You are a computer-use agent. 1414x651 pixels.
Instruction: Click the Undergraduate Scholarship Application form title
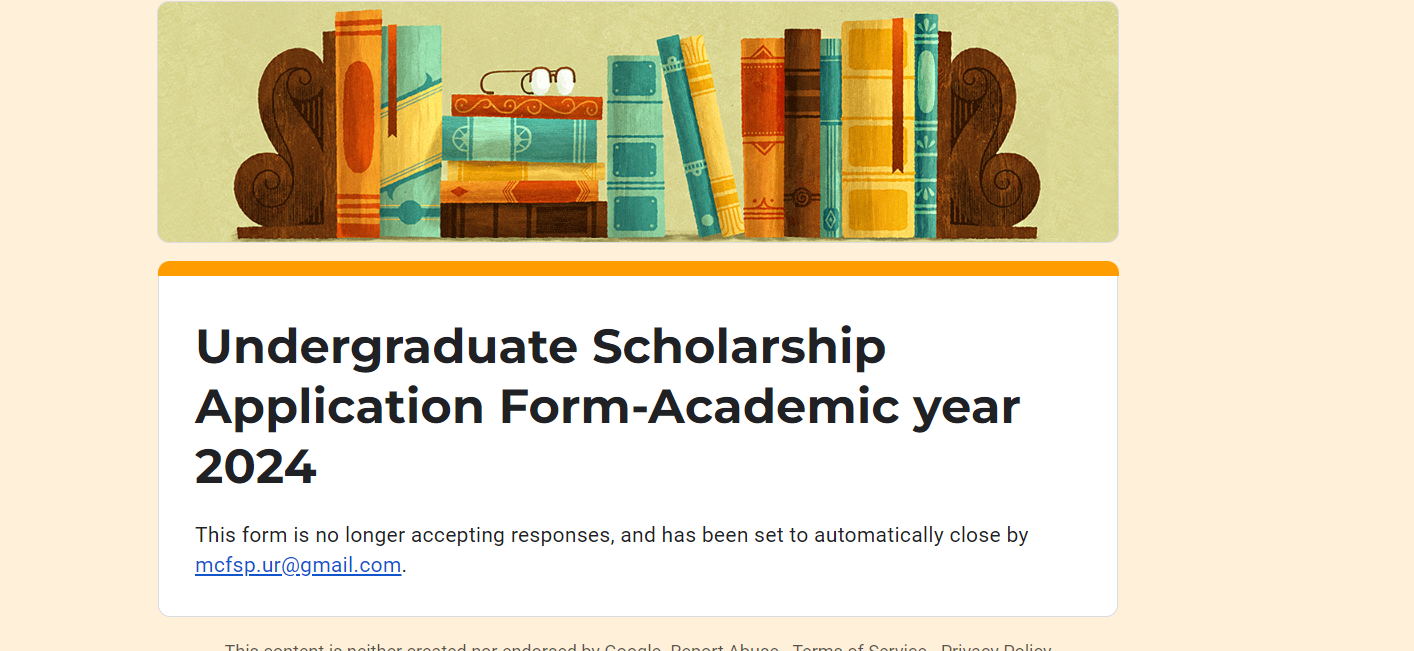click(608, 406)
